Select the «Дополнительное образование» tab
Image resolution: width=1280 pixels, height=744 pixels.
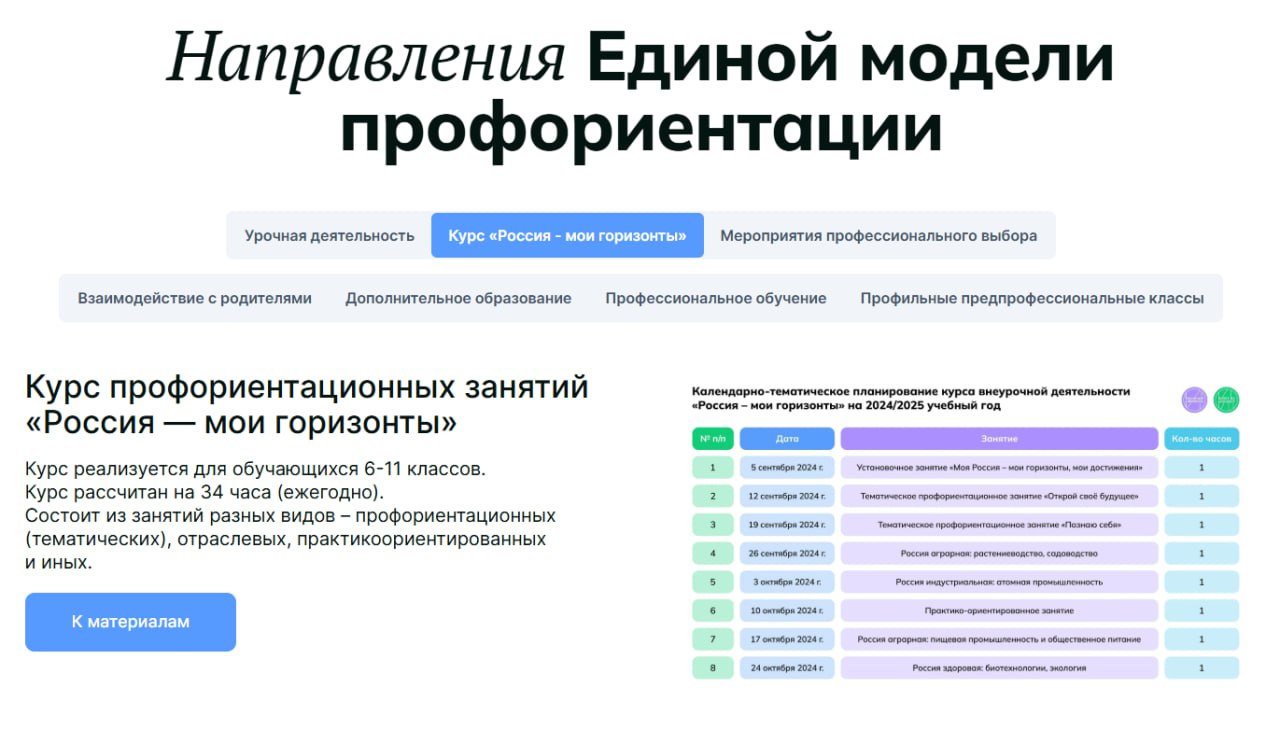pos(458,298)
